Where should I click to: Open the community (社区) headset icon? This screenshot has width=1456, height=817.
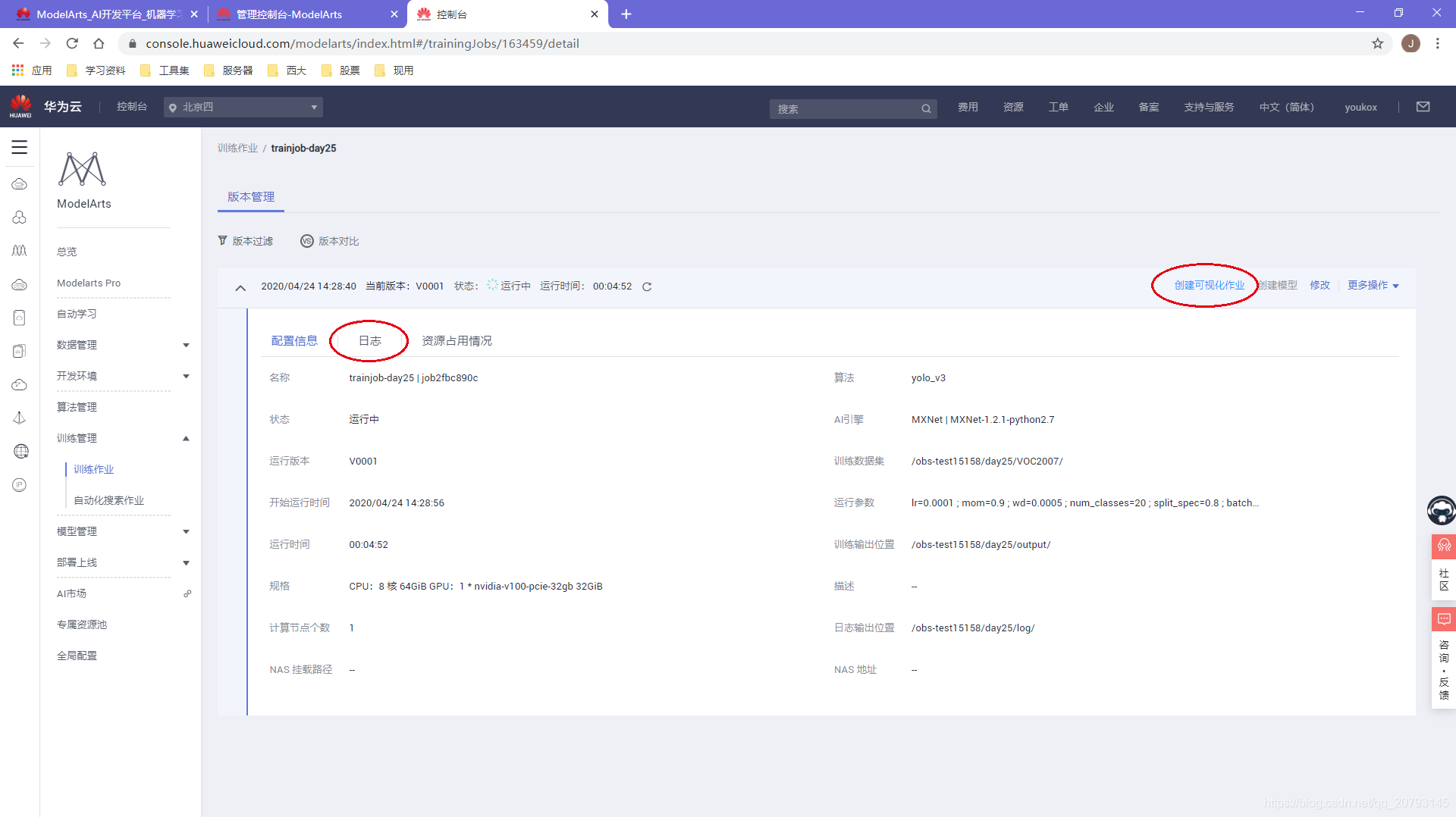1443,546
